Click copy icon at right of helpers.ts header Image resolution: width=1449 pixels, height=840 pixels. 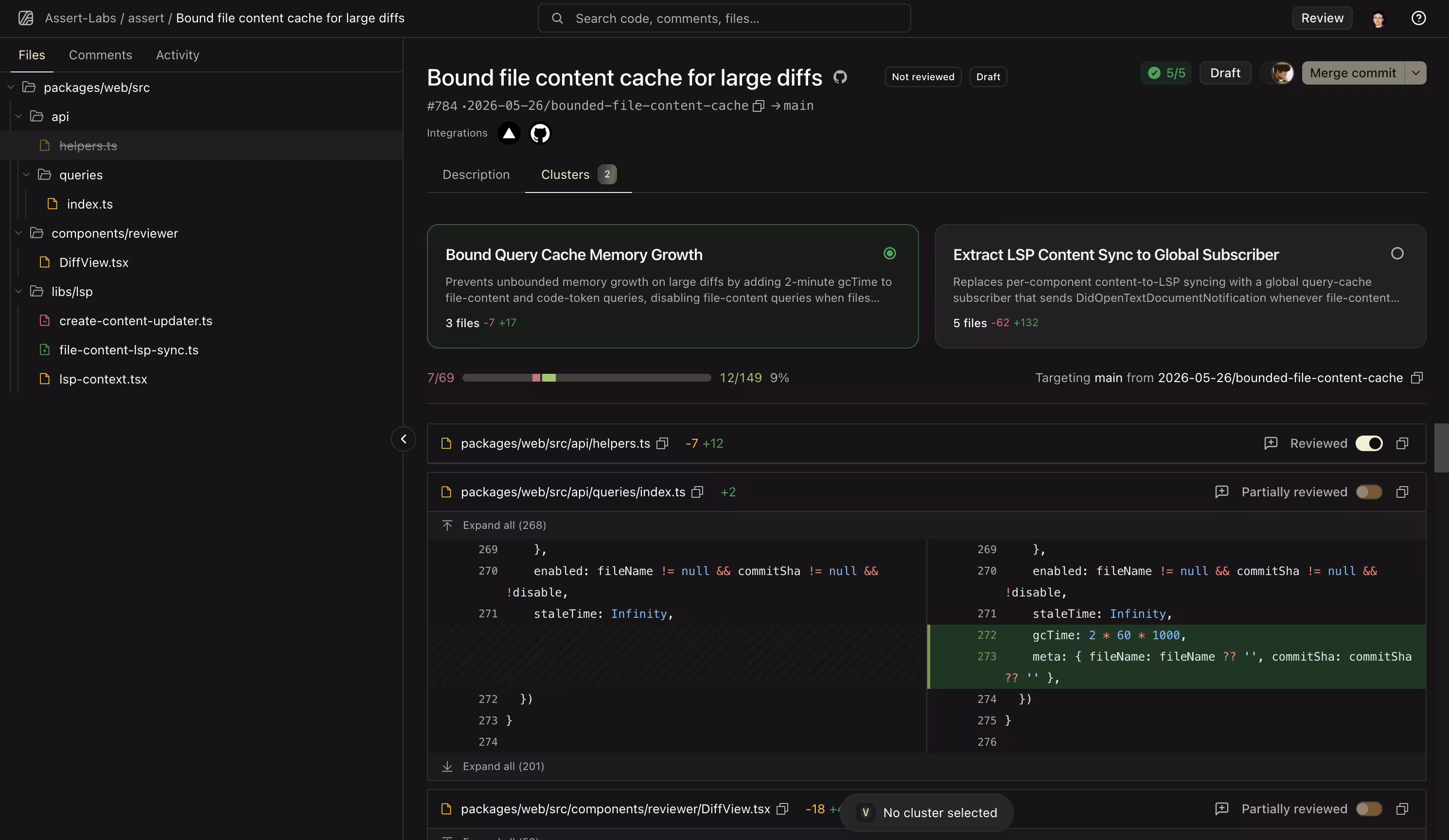tap(1402, 443)
